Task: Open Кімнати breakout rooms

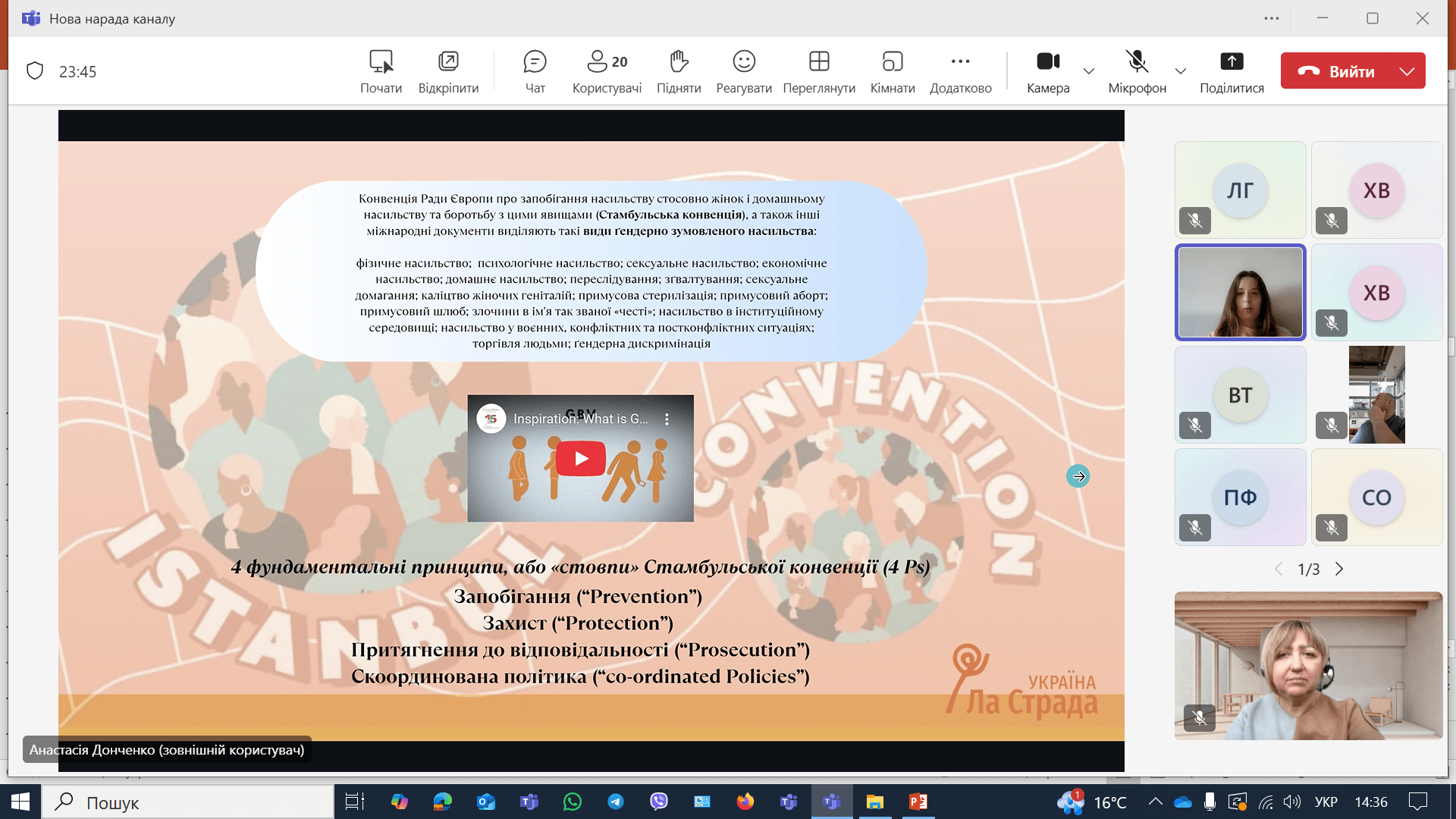Action: tap(893, 71)
